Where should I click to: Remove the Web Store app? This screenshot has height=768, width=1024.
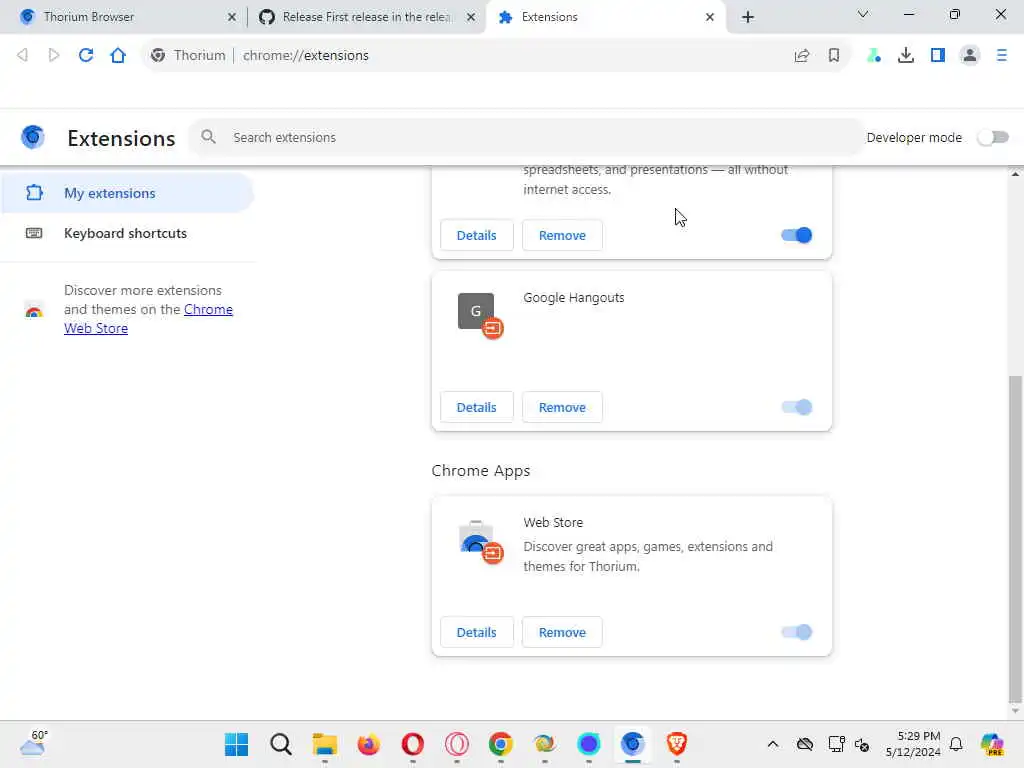(562, 632)
